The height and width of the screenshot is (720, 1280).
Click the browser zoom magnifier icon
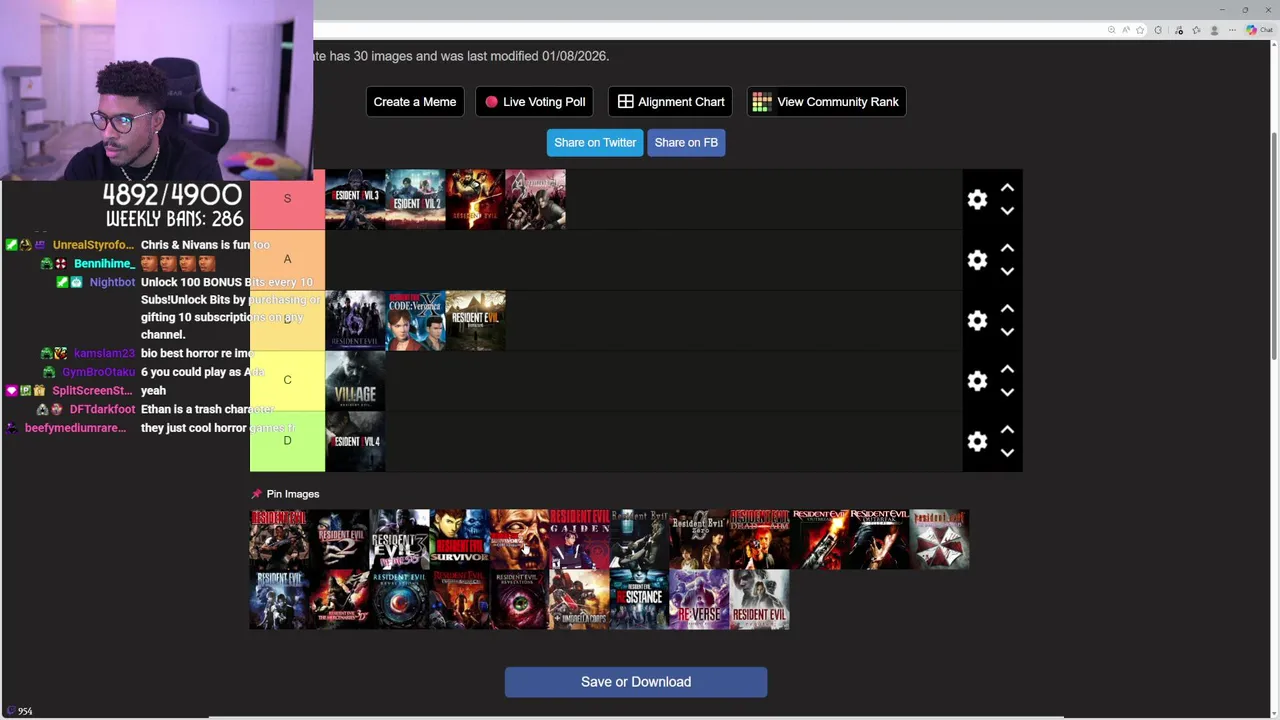[1112, 30]
